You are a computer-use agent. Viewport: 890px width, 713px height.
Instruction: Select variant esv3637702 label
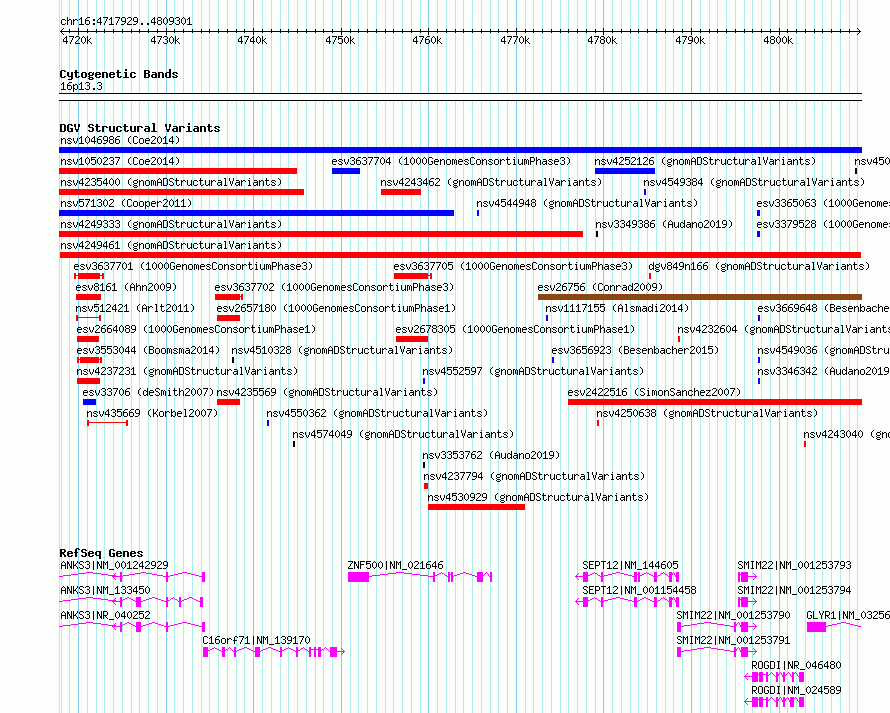click(334, 287)
